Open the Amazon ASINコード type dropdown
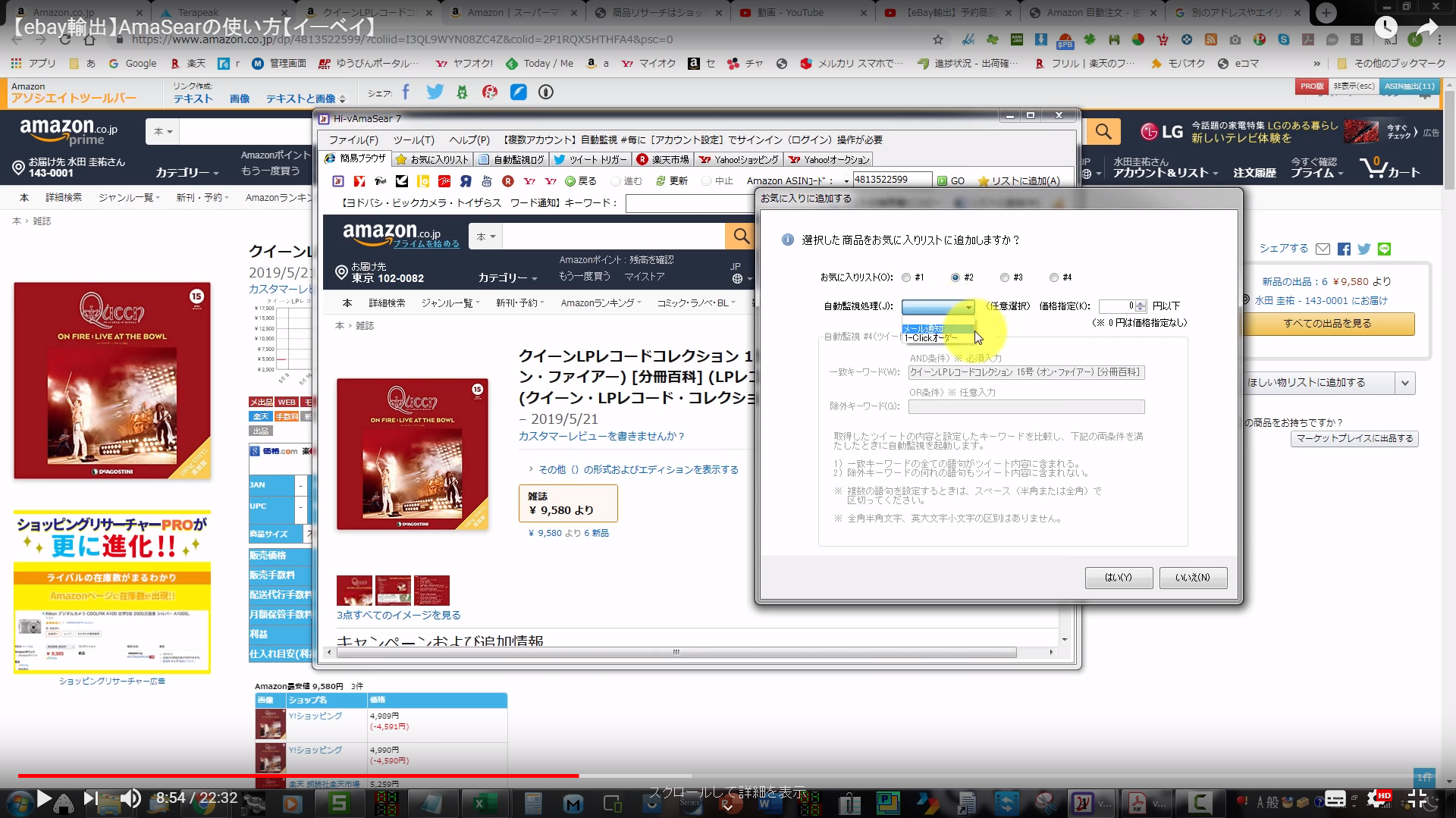This screenshot has height=818, width=1456. coord(846,181)
